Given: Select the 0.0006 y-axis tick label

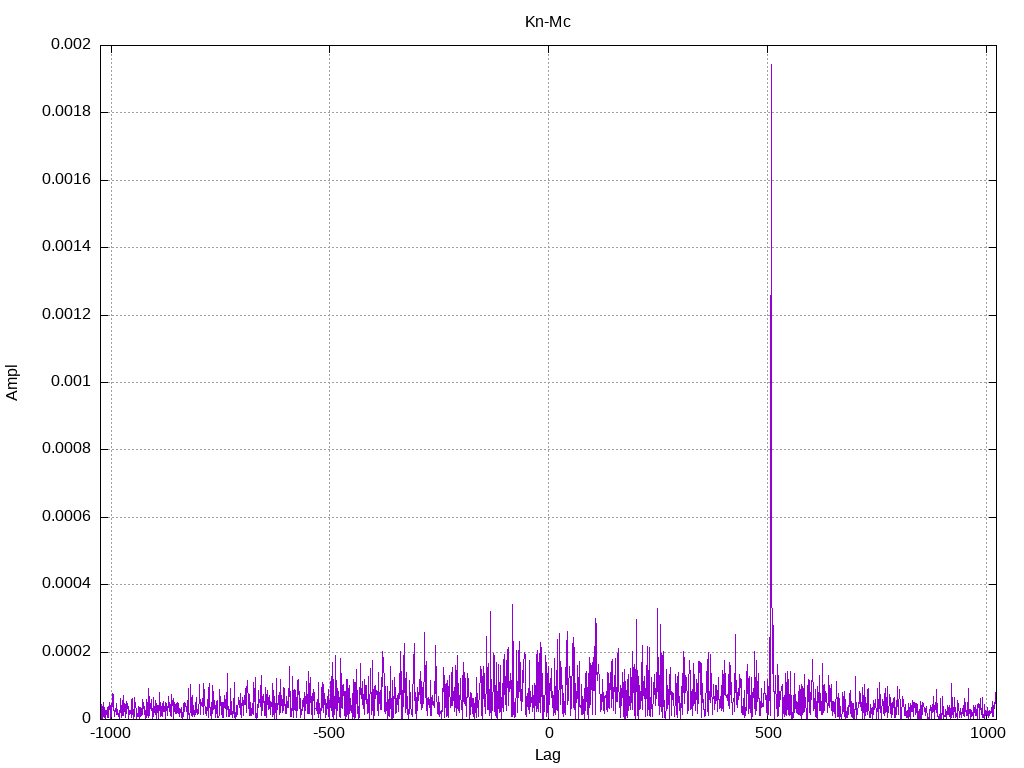Looking at the screenshot, I should [x=66, y=517].
